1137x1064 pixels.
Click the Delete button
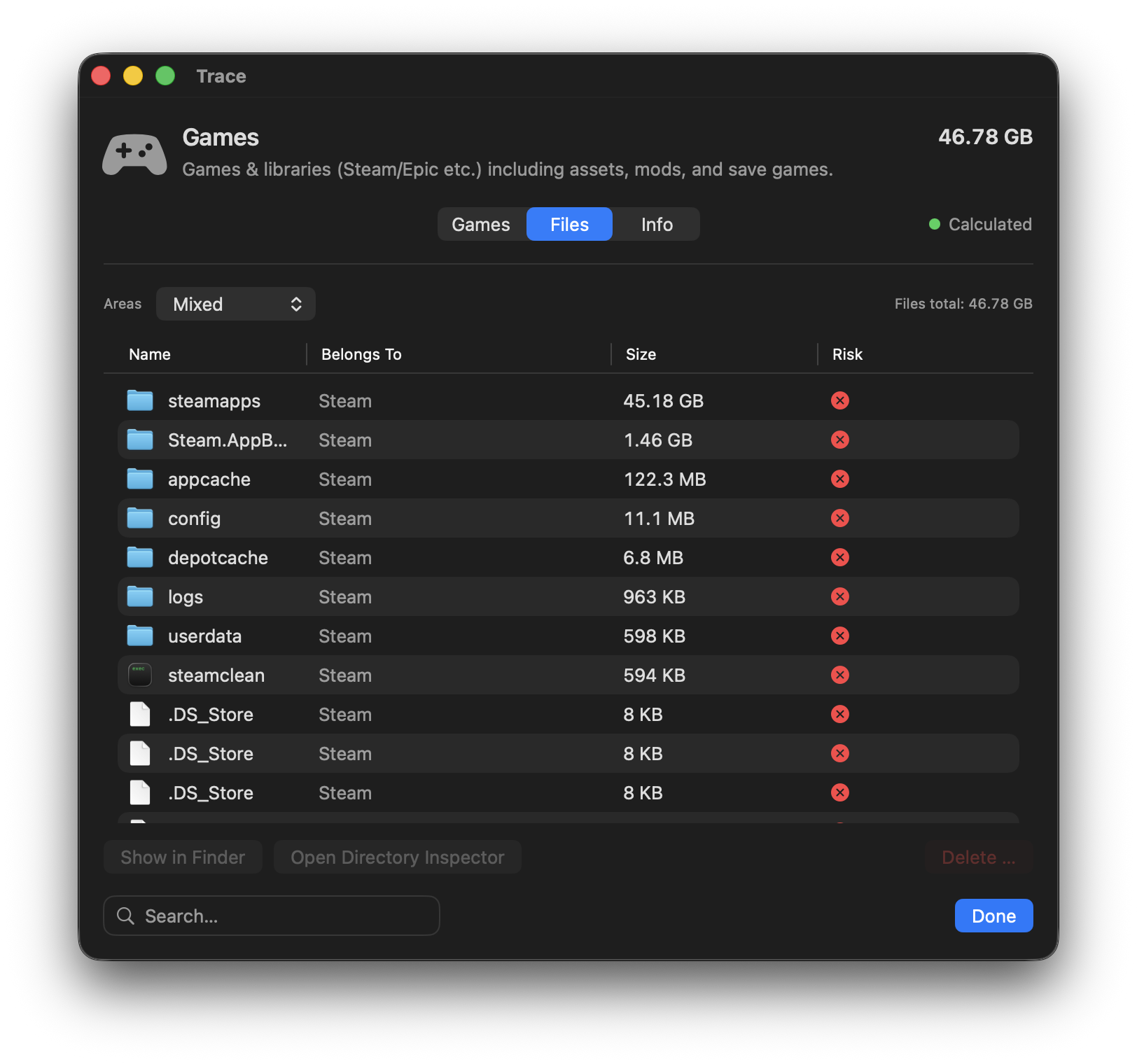point(978,857)
